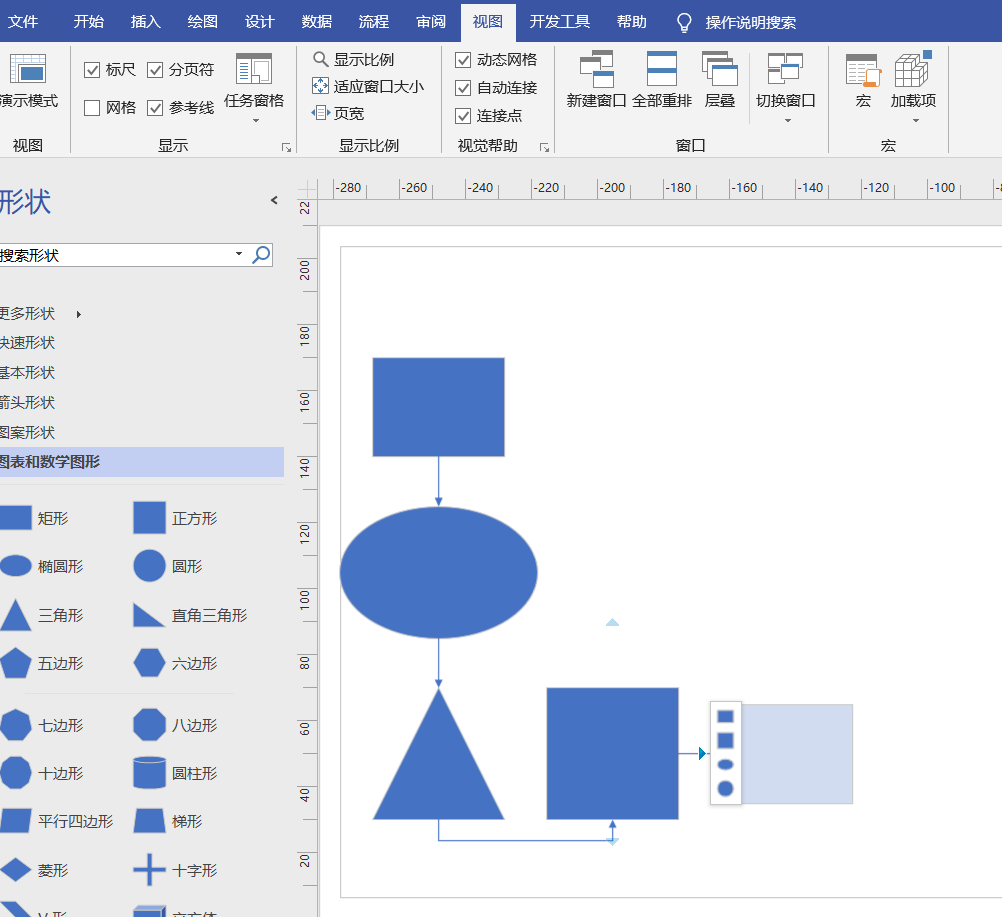Image resolution: width=1002 pixels, height=917 pixels.
Task: Select the Cross (十字形) shape stencil
Action: (x=175, y=870)
